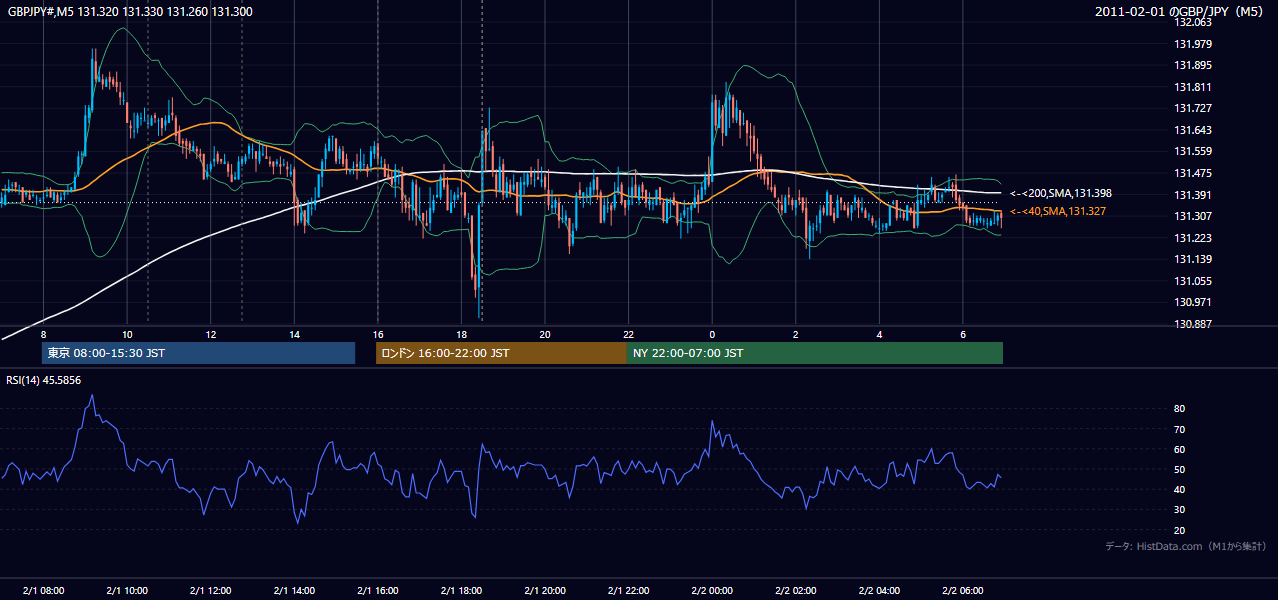
Task: Click the HistData.com data source credit
Action: [x=1186, y=546]
